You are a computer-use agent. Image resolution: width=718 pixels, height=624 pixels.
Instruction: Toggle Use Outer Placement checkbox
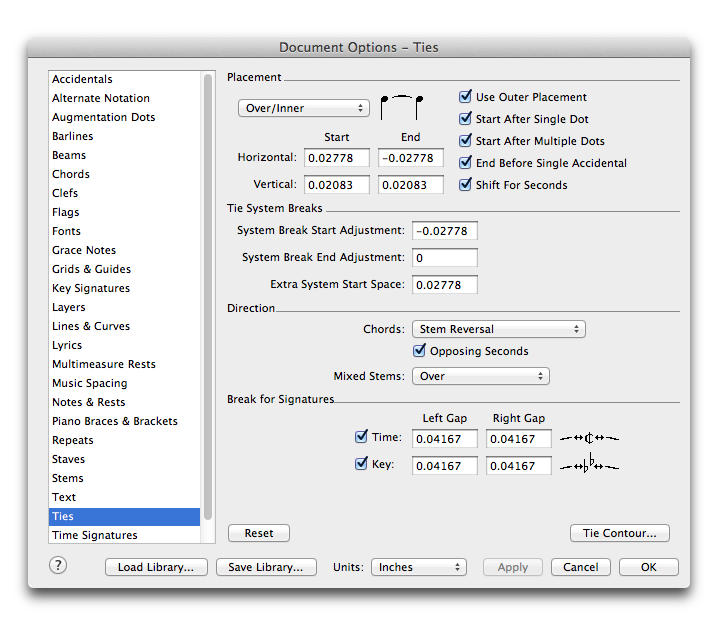point(465,97)
